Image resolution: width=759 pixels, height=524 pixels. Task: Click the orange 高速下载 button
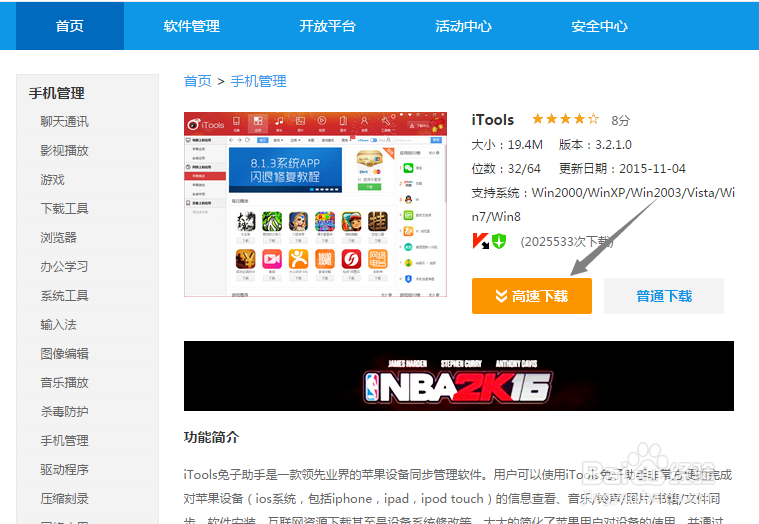(531, 296)
